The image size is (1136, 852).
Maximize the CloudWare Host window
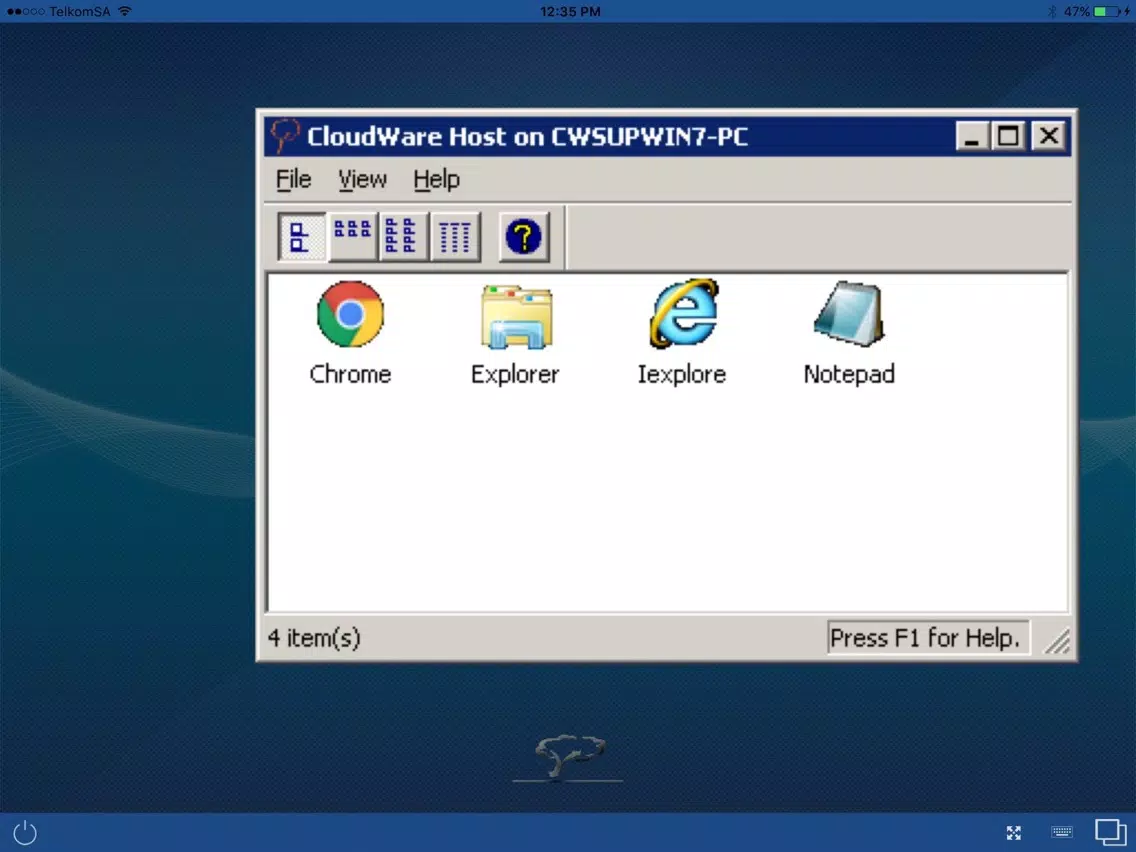click(1008, 135)
